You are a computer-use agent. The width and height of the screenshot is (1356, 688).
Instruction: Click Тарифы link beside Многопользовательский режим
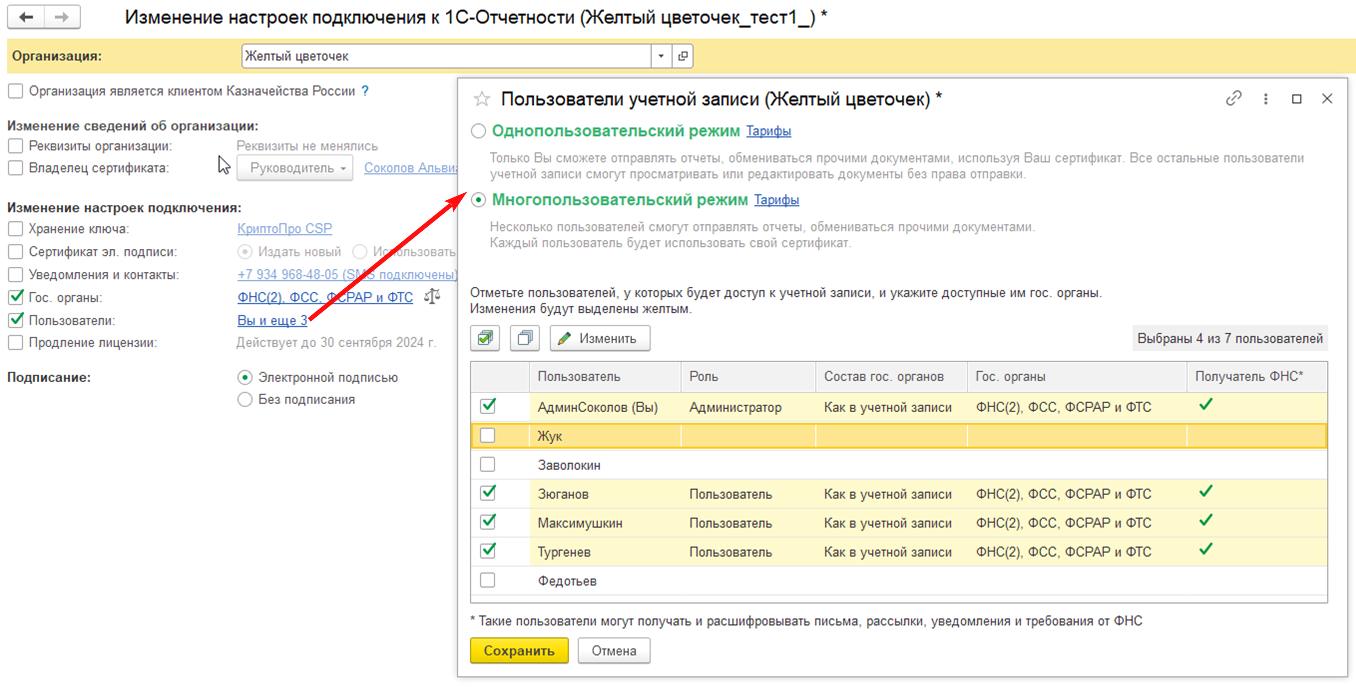pos(776,200)
